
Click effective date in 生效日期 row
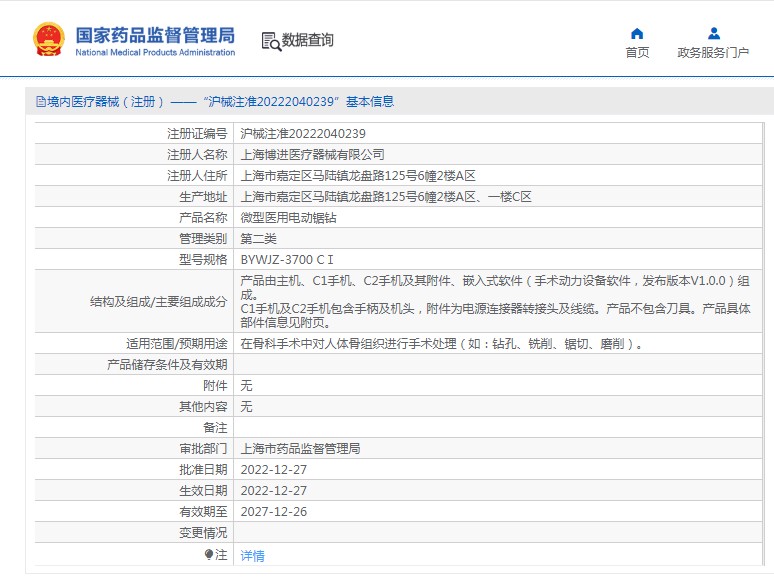(x=273, y=491)
